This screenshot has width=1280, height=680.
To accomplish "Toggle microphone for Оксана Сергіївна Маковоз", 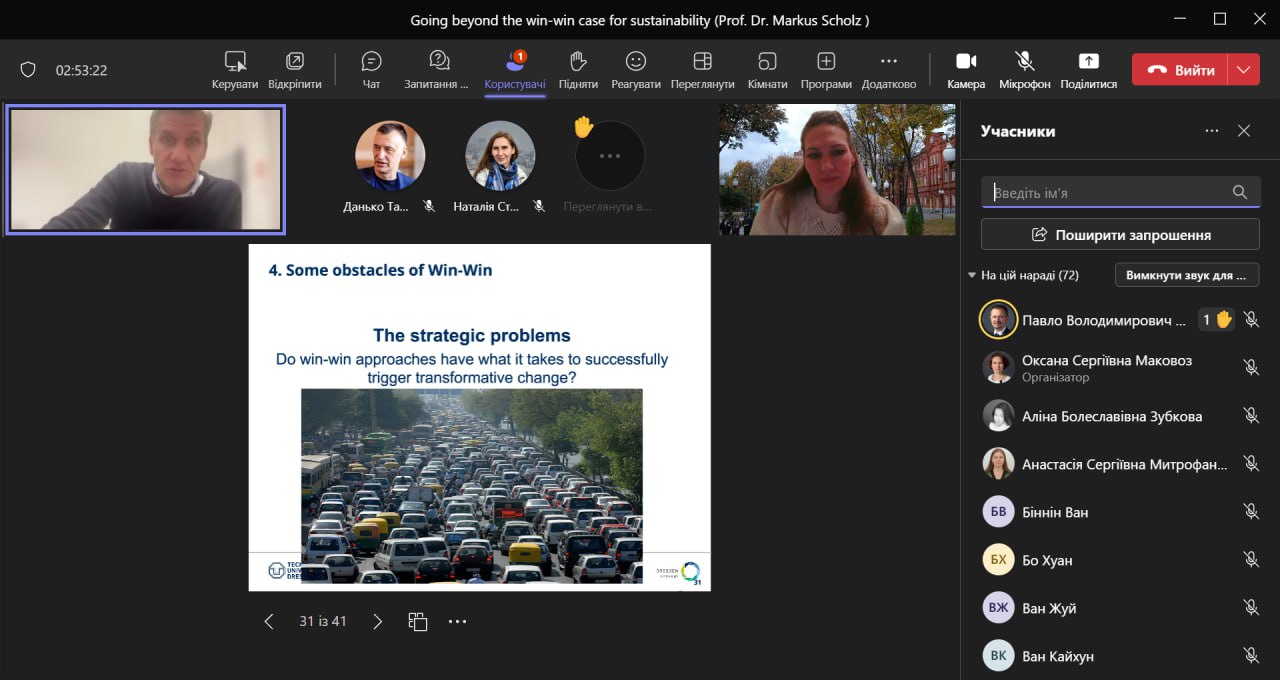I will tap(1250, 368).
